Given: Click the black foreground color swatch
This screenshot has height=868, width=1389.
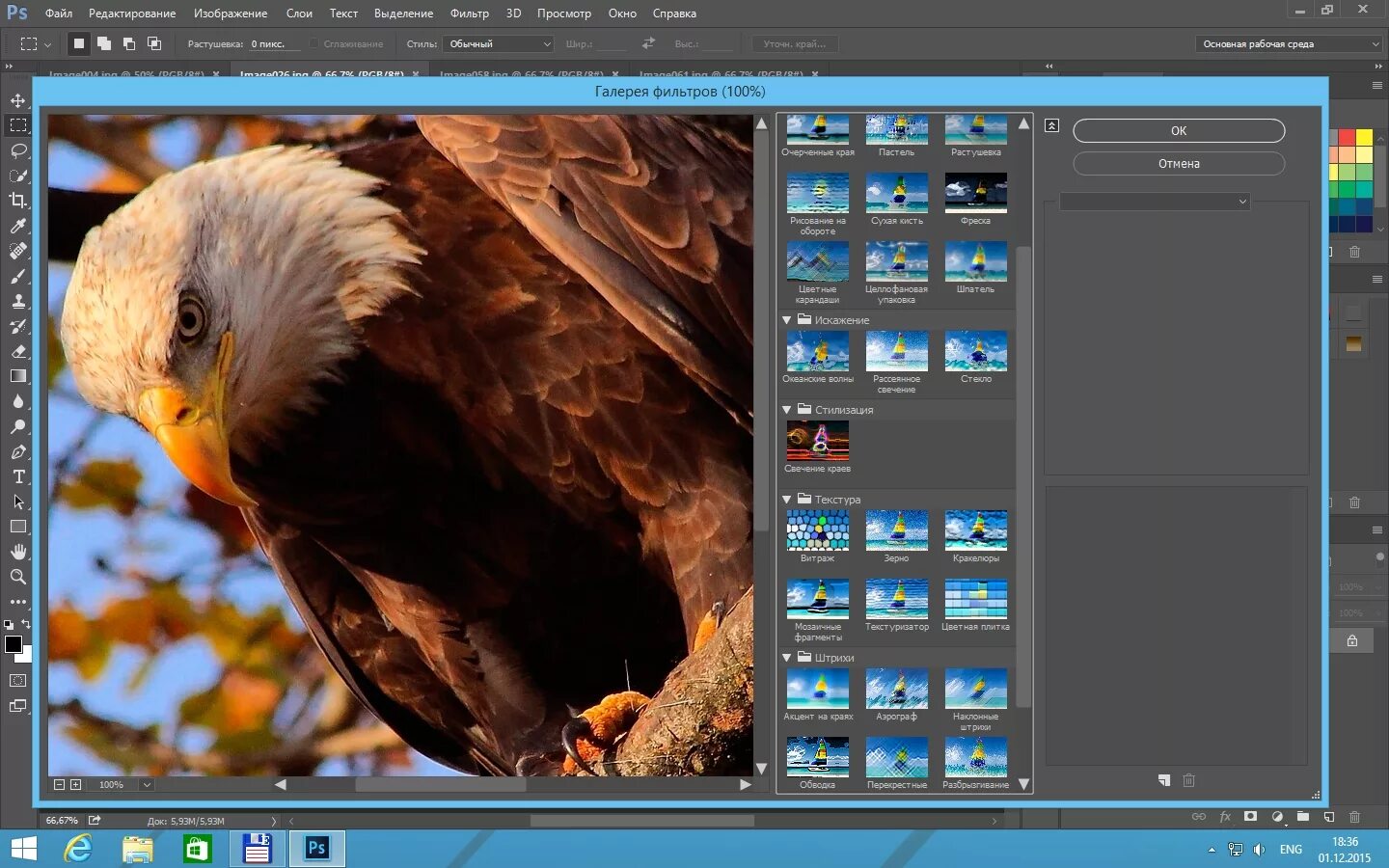Looking at the screenshot, I should click(13, 644).
